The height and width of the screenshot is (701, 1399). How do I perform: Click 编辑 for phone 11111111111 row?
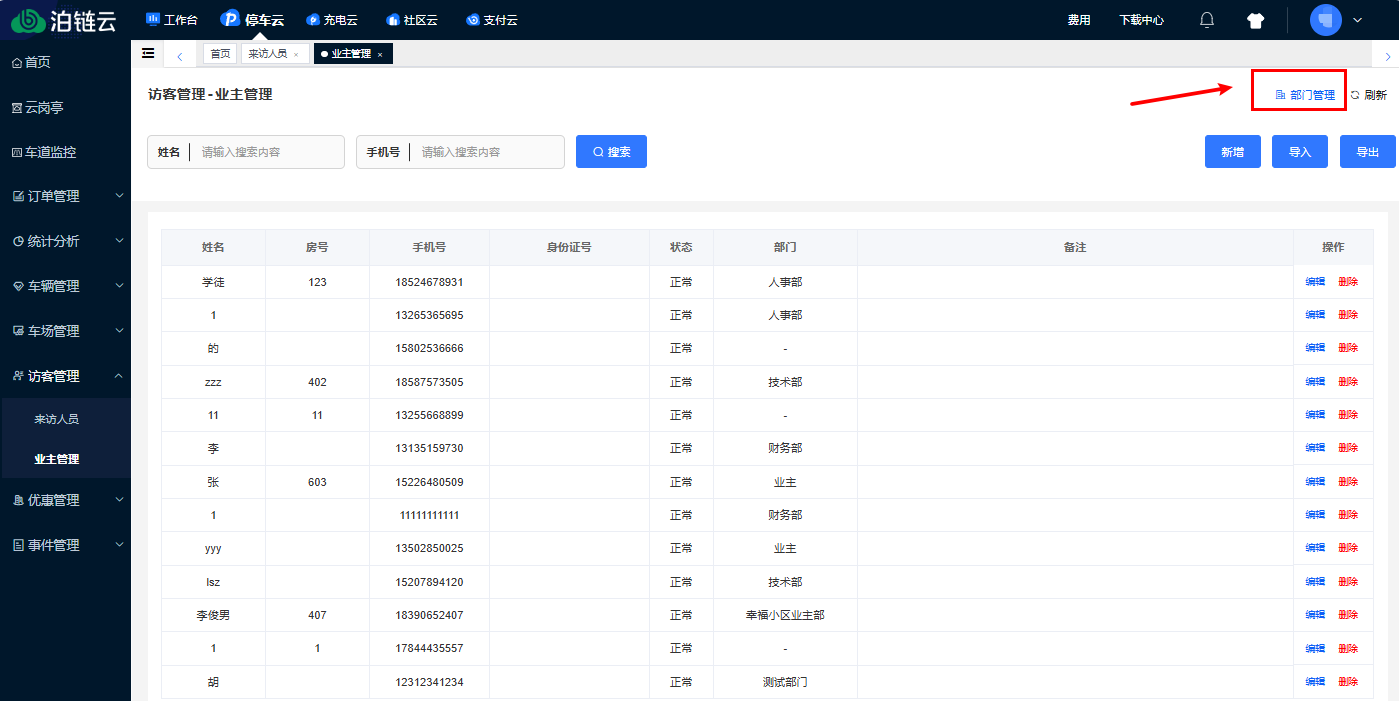coord(1315,515)
